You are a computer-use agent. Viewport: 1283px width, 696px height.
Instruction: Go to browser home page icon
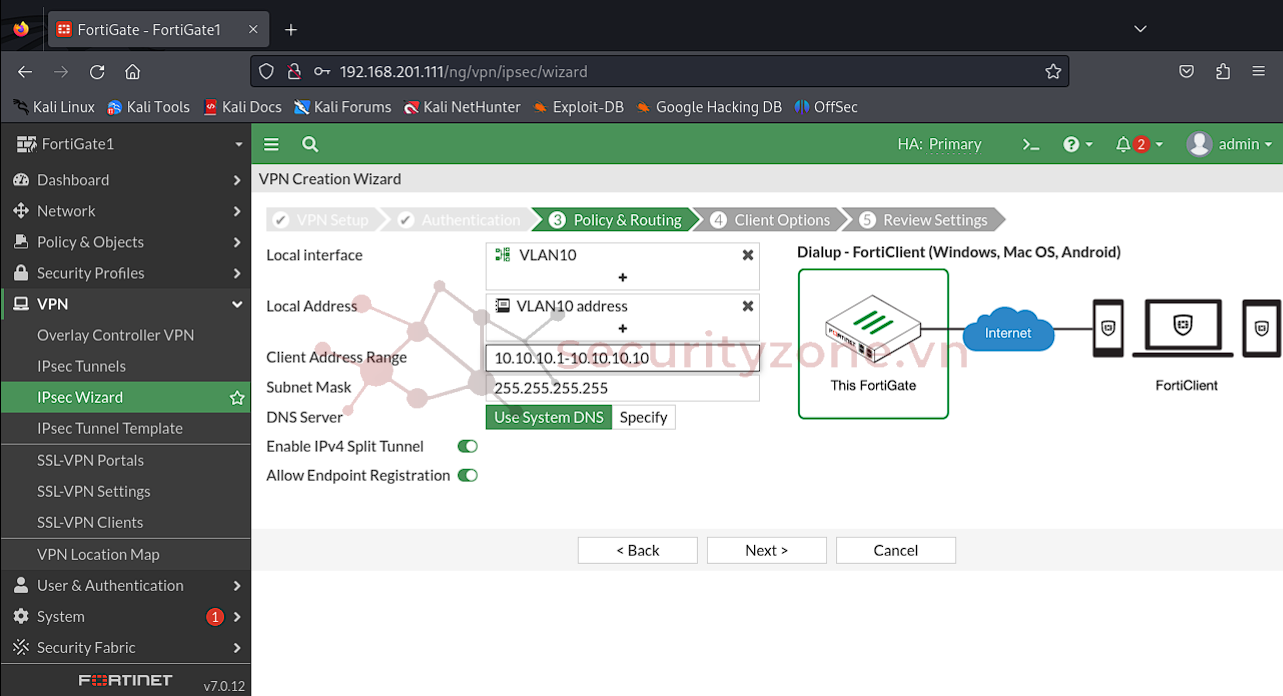[132, 72]
